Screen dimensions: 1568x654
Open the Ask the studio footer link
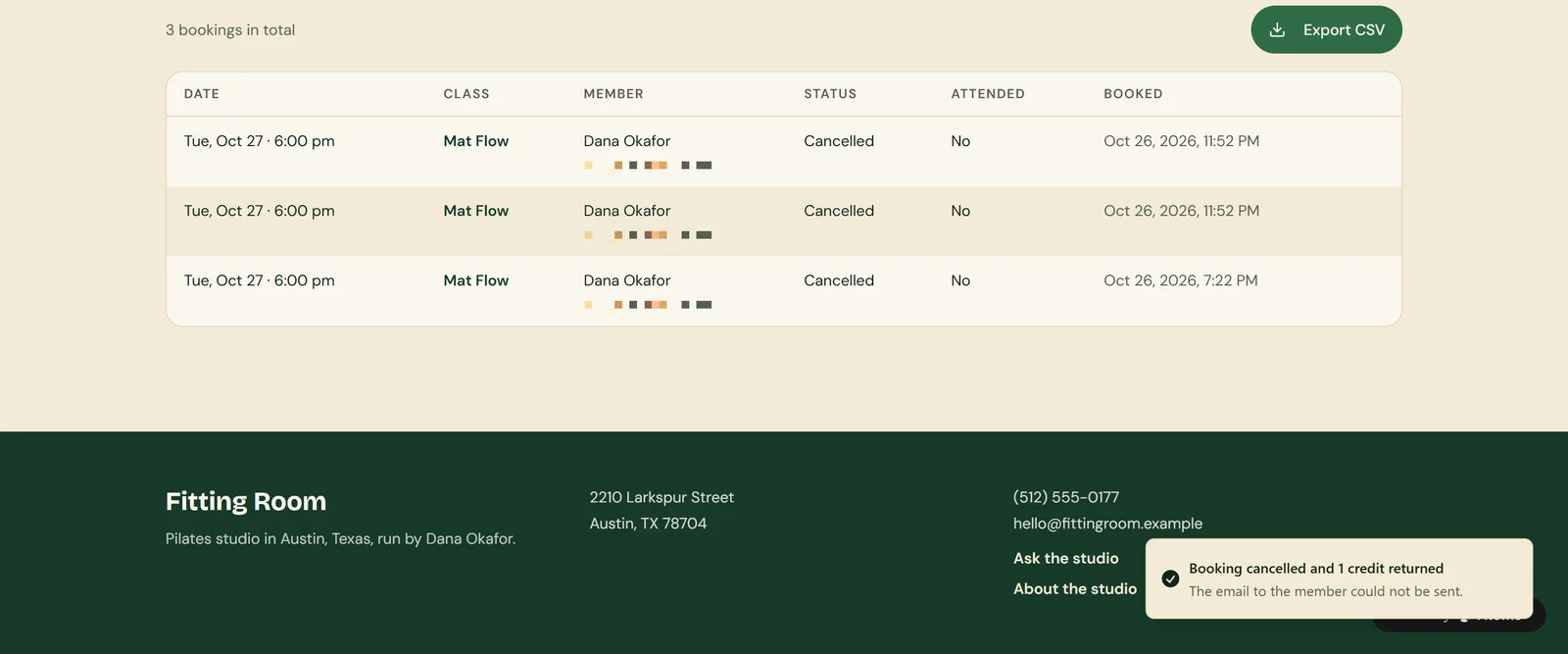[1066, 558]
